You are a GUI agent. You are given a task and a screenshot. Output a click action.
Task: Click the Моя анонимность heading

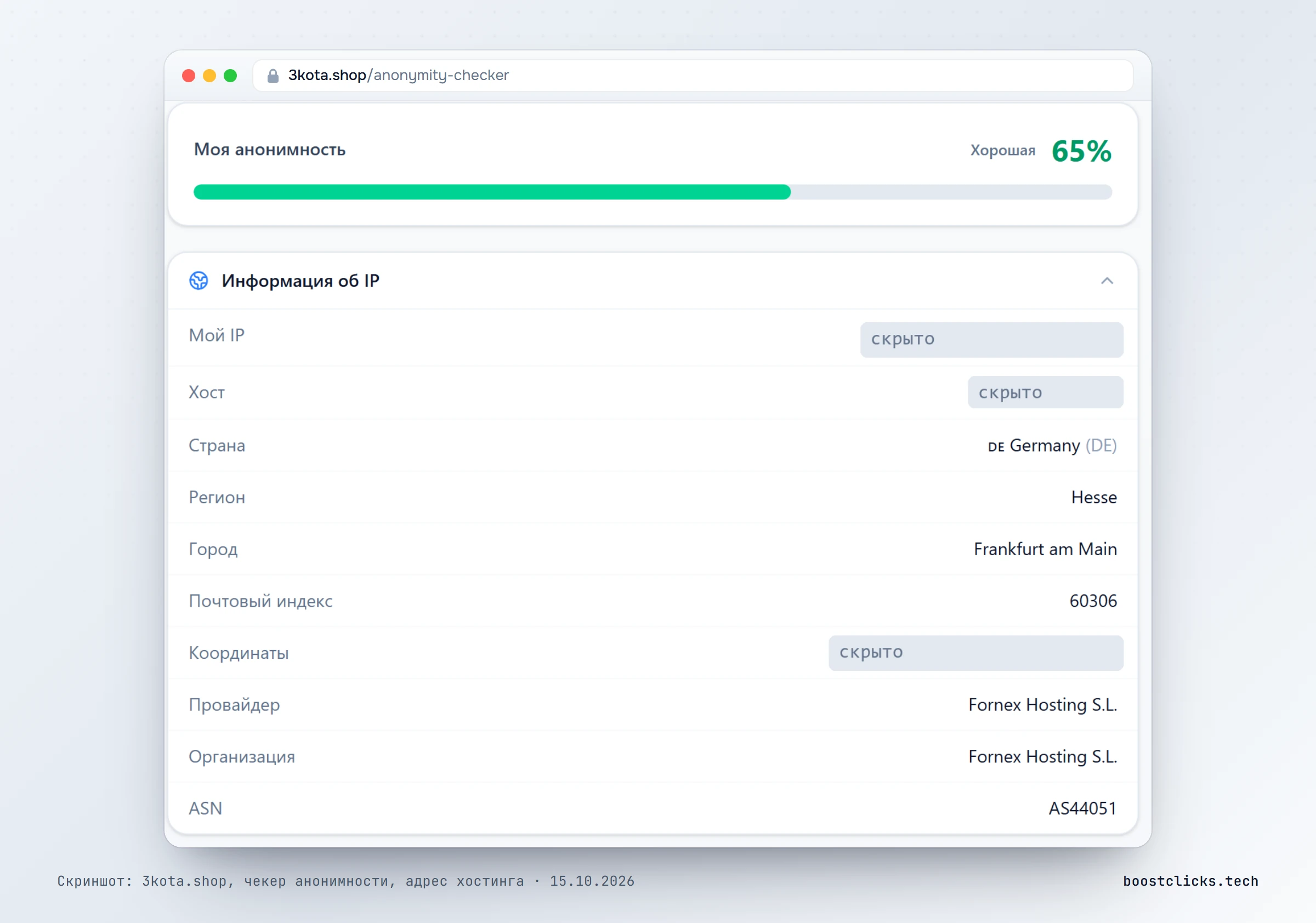(x=270, y=150)
